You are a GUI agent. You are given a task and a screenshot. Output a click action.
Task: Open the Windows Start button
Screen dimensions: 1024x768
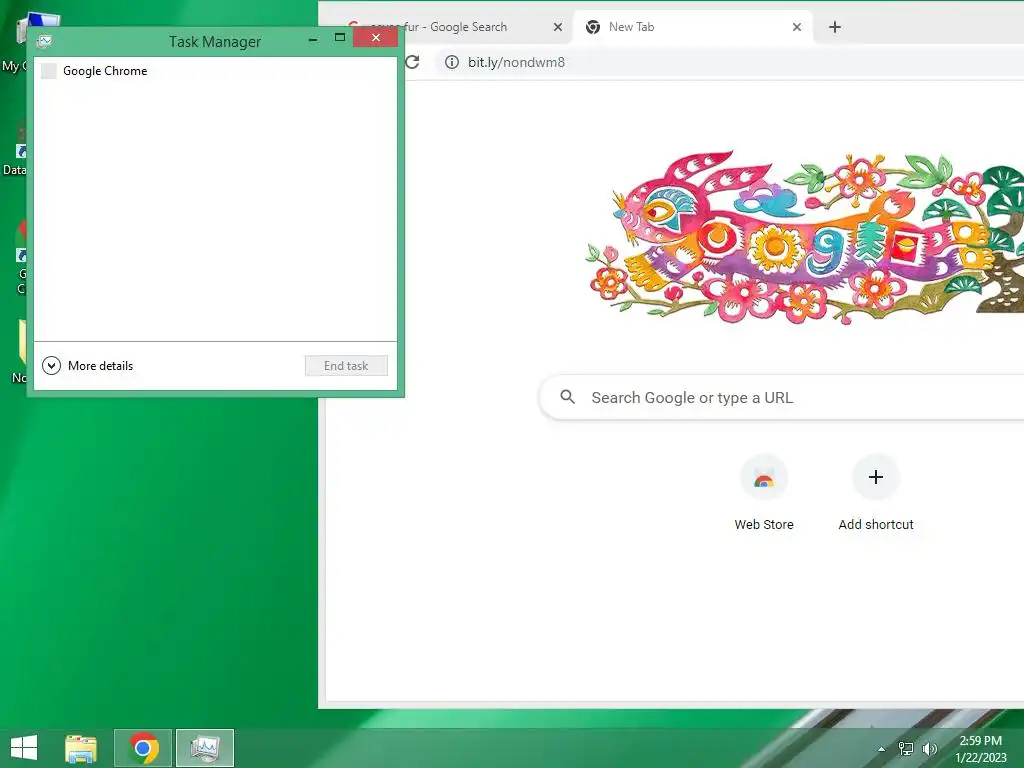[24, 748]
